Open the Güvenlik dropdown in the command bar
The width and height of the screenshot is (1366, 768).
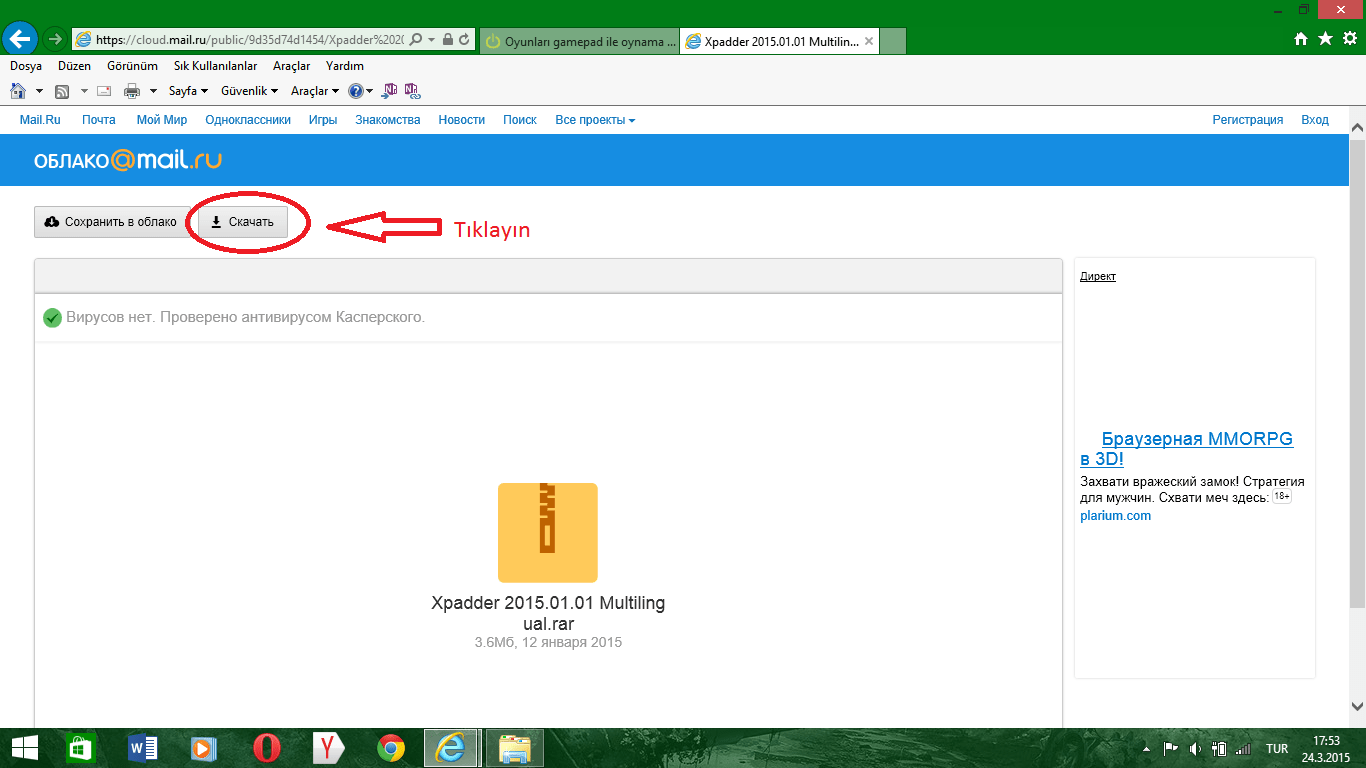pyautogui.click(x=250, y=91)
